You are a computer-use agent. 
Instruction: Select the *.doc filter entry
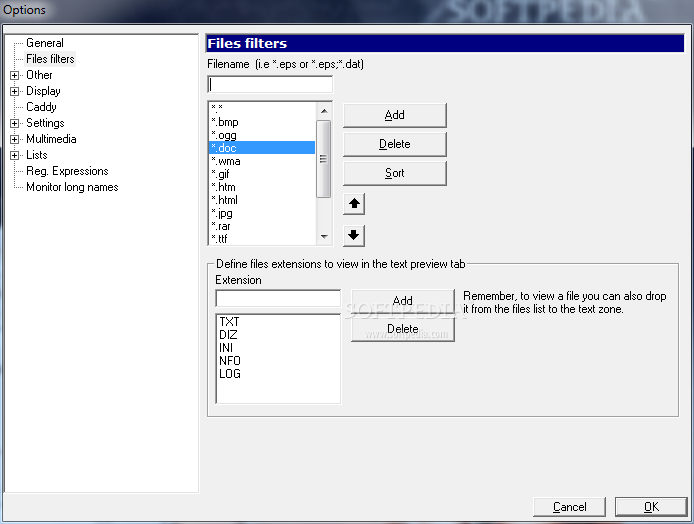click(x=262, y=148)
